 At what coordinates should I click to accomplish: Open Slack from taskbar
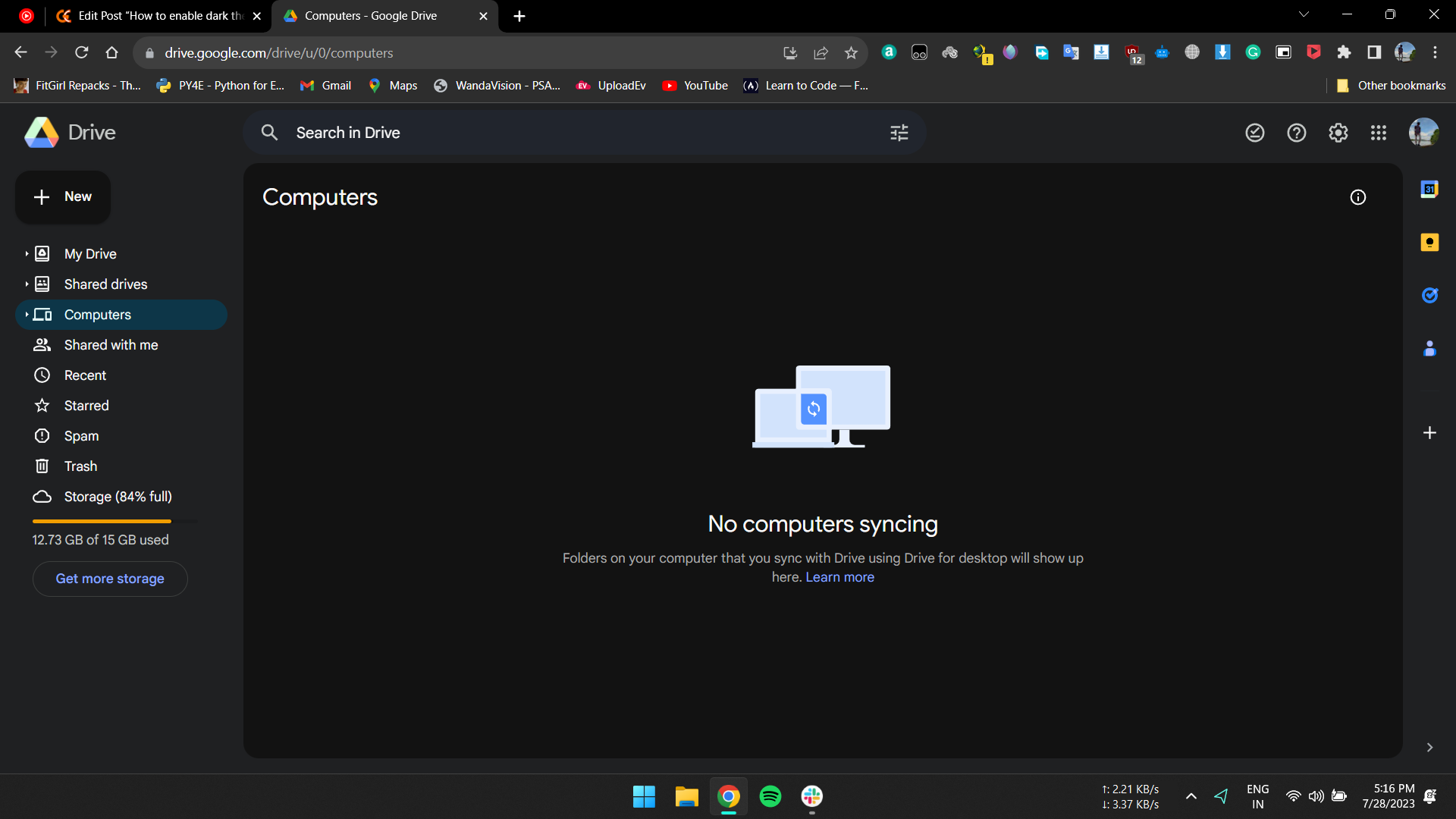click(x=812, y=796)
